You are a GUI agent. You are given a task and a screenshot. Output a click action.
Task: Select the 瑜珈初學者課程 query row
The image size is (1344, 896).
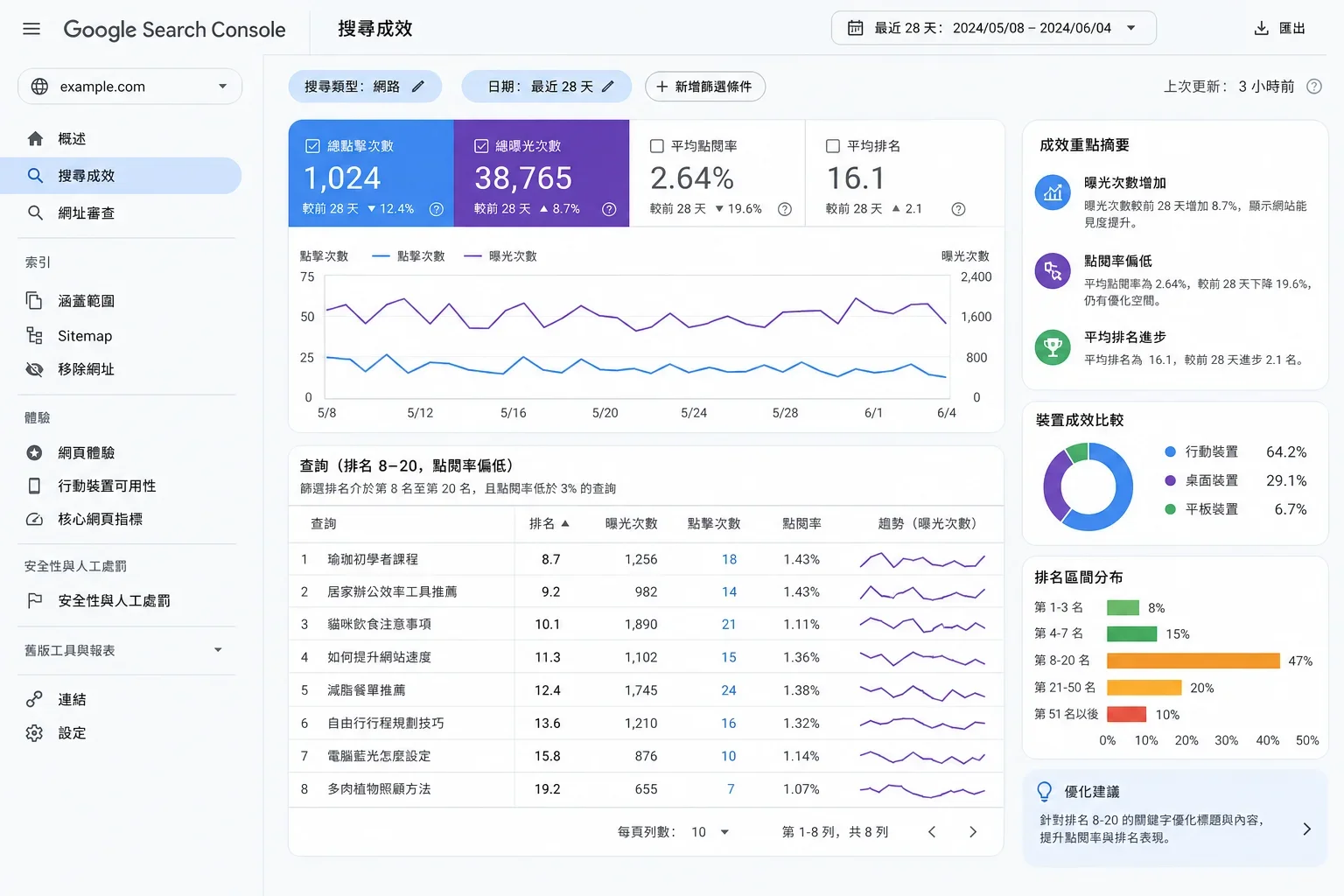coord(646,559)
